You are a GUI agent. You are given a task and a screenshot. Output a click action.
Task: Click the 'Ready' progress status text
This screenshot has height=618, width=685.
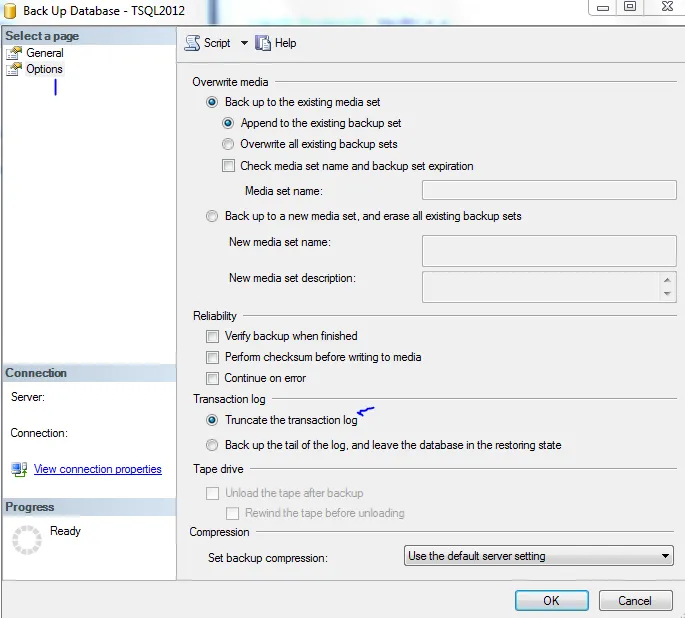point(65,531)
